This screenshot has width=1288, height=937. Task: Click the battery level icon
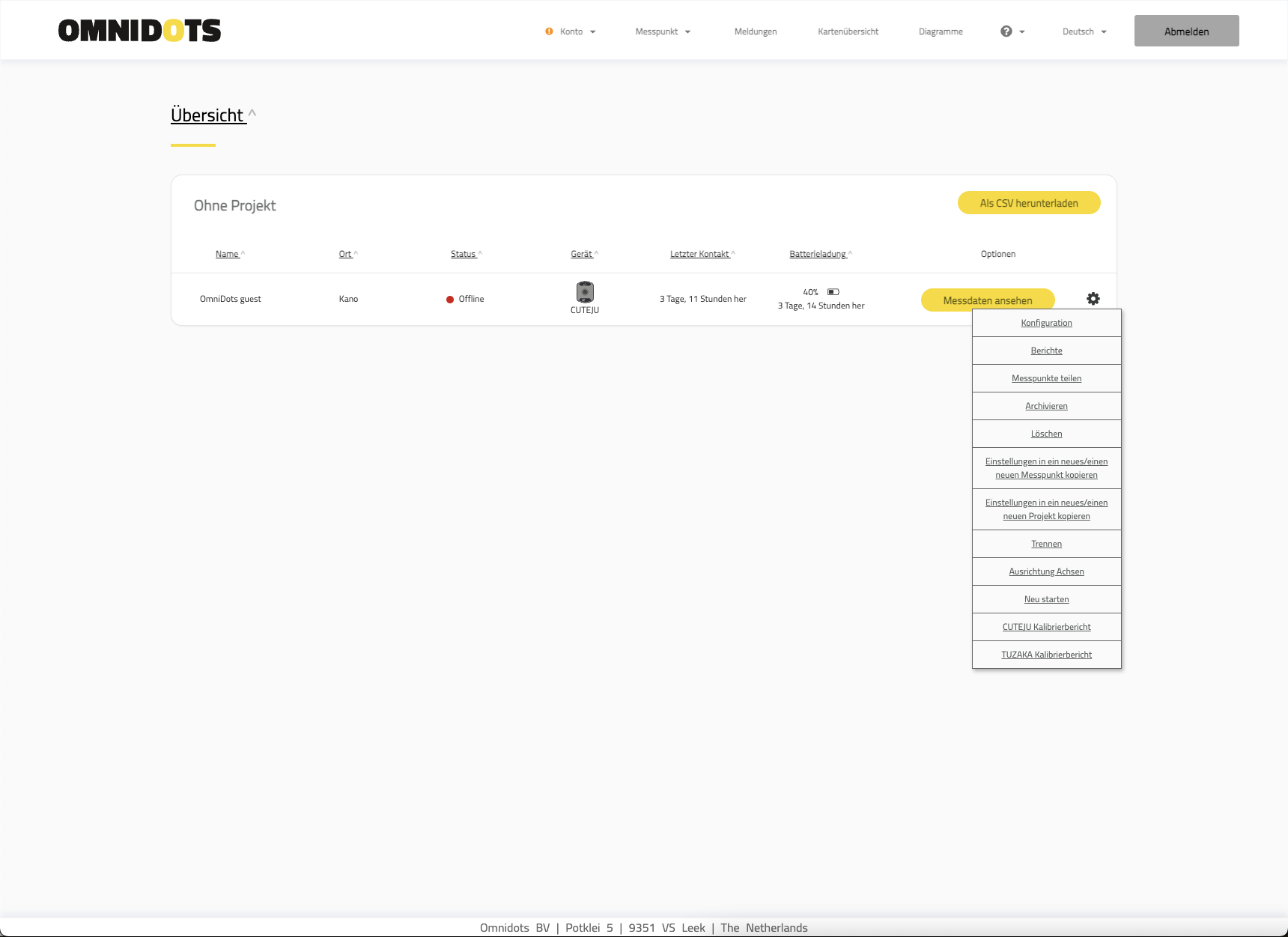[x=833, y=292]
